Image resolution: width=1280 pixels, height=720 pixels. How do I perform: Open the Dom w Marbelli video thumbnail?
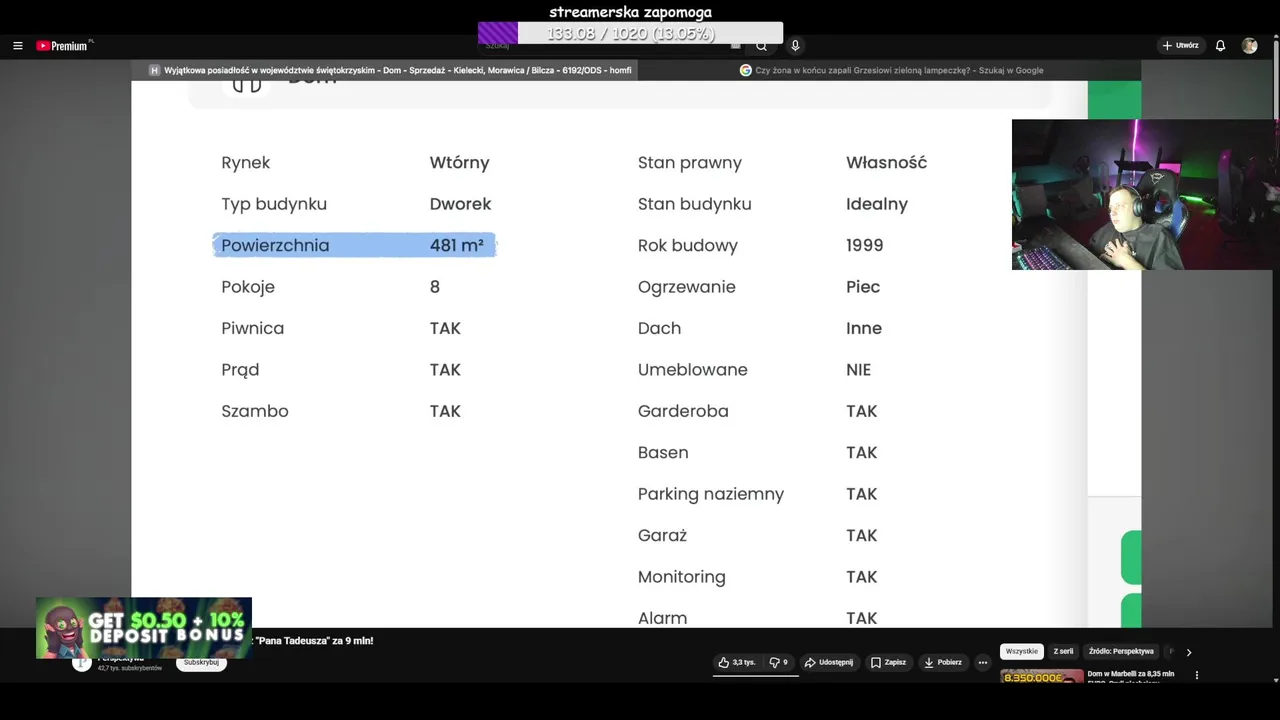coord(1042,677)
